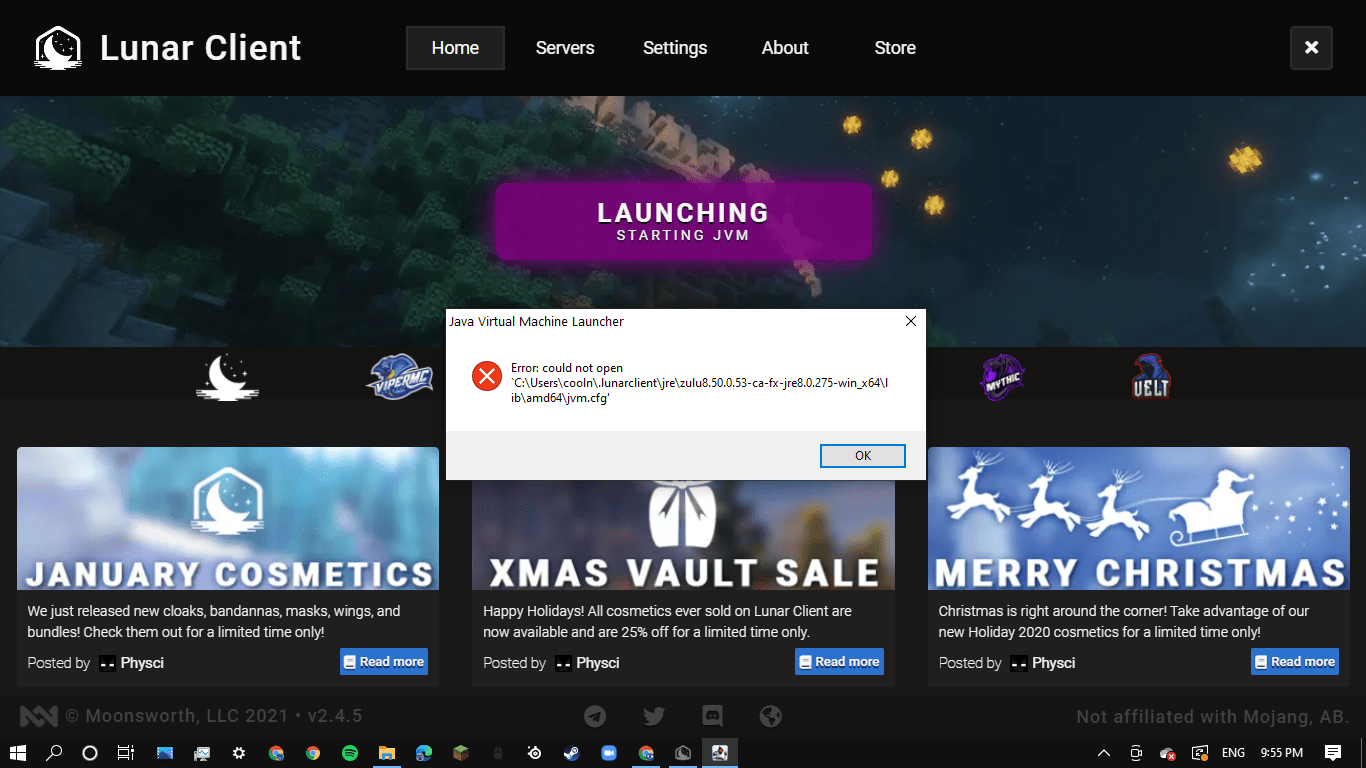Open the Telegram link icon
The width and height of the screenshot is (1366, 768).
[595, 716]
